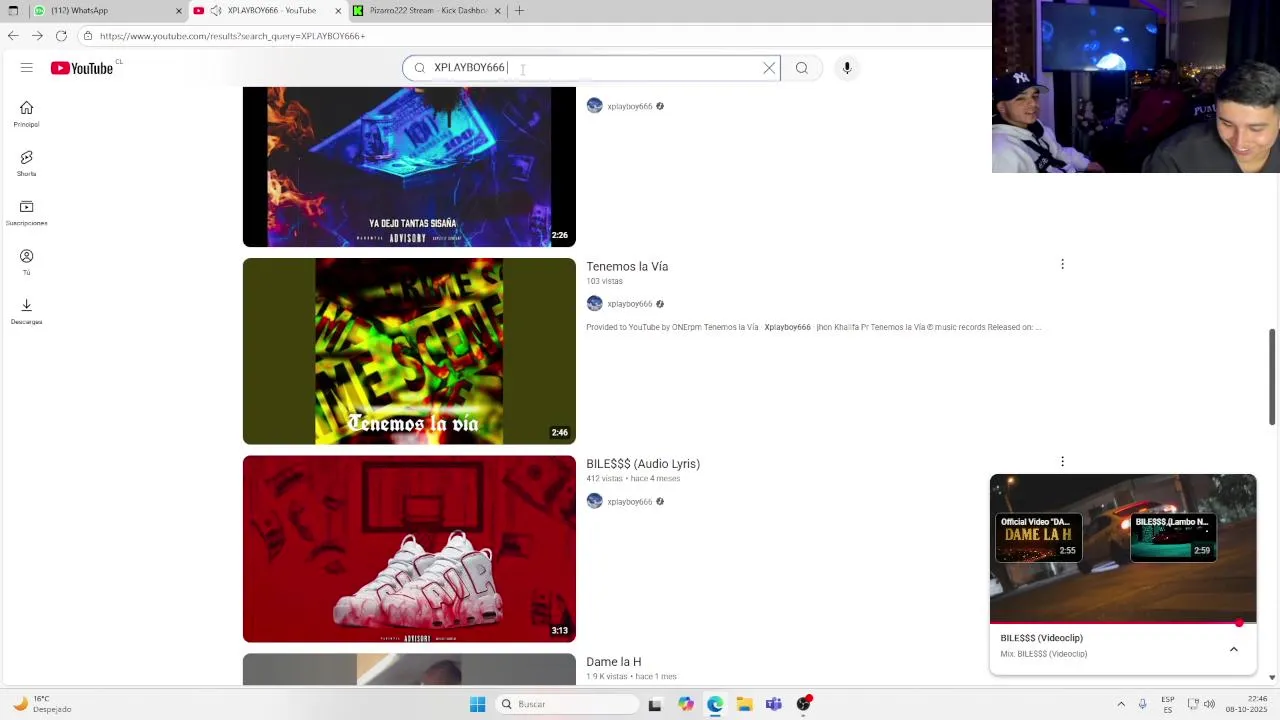Open Task View on the taskbar
Image resolution: width=1280 pixels, height=720 pixels.
pos(655,704)
